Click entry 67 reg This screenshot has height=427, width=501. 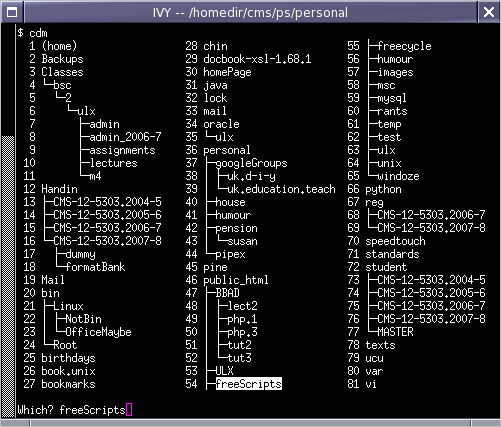374,202
